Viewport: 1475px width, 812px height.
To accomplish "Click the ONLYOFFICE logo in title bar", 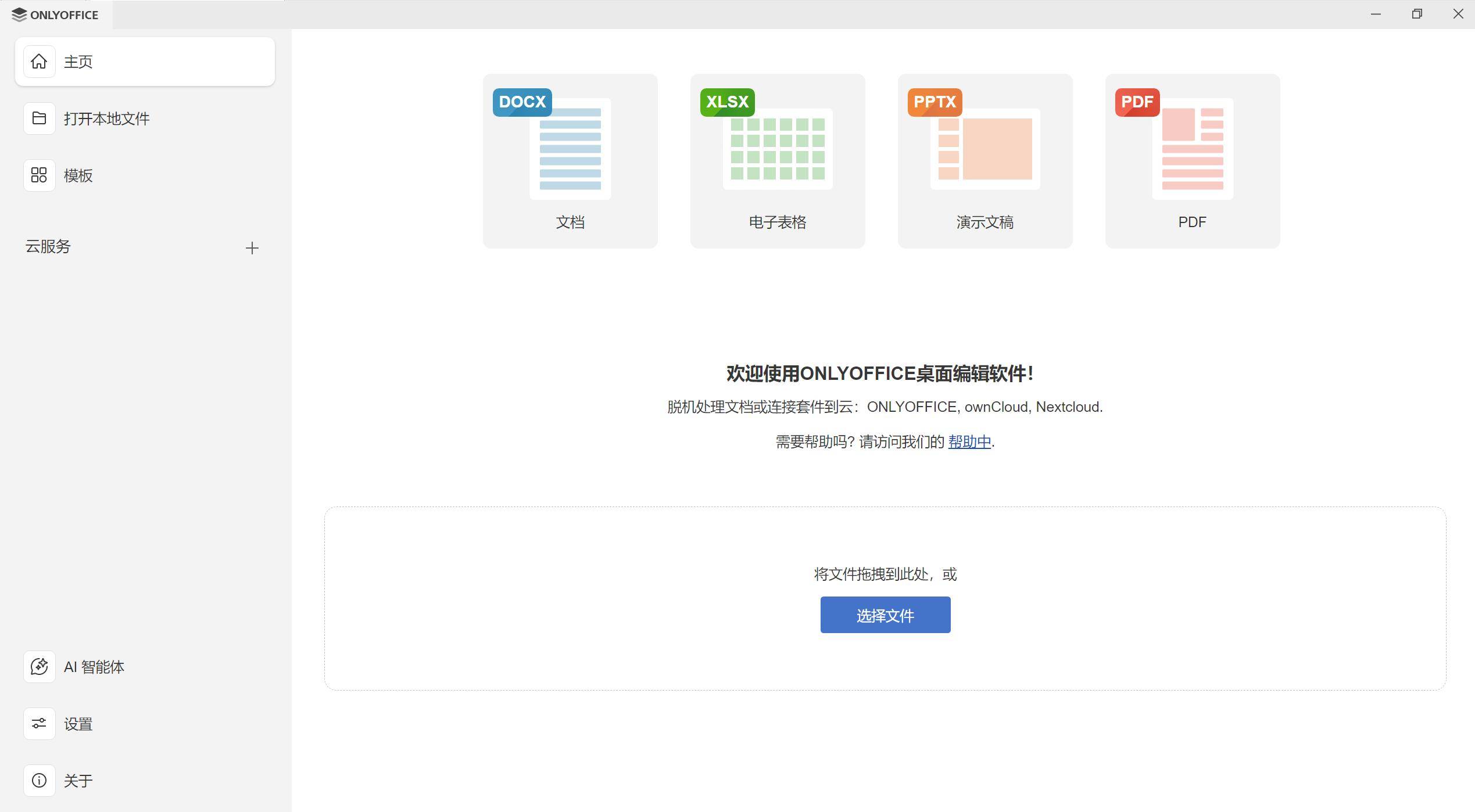I will tap(55, 15).
